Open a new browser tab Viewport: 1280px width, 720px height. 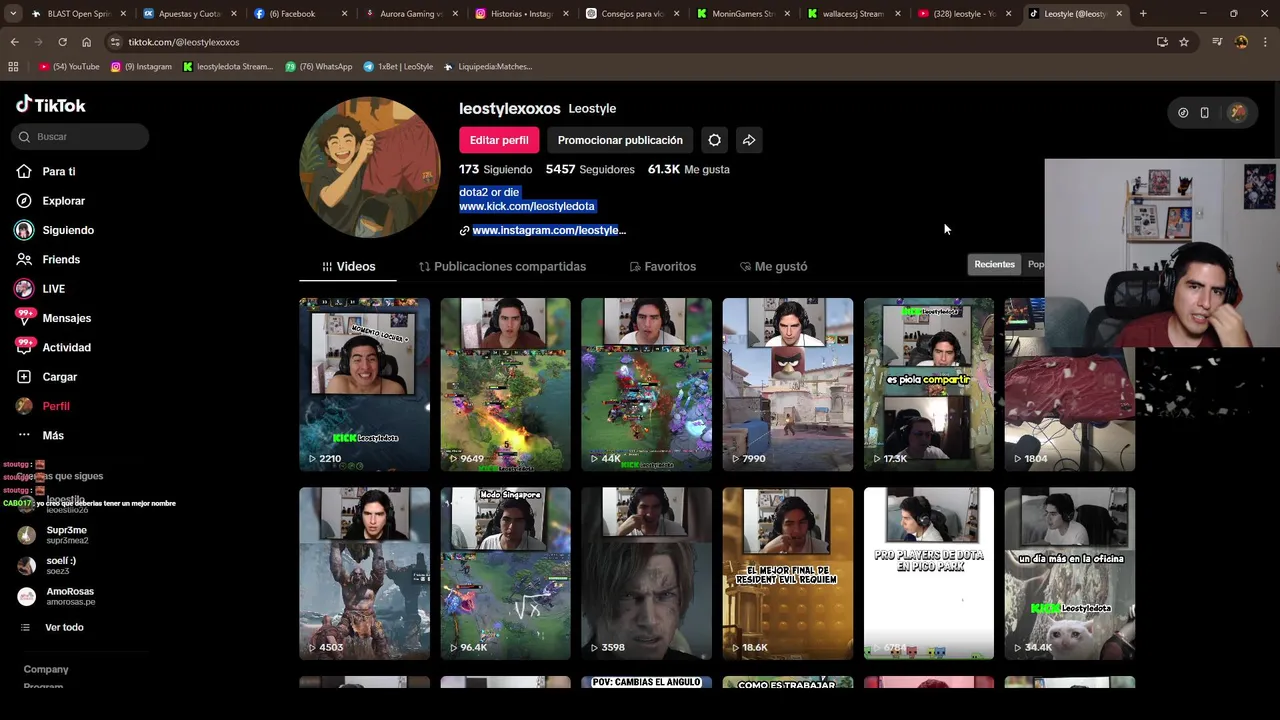(x=1143, y=14)
